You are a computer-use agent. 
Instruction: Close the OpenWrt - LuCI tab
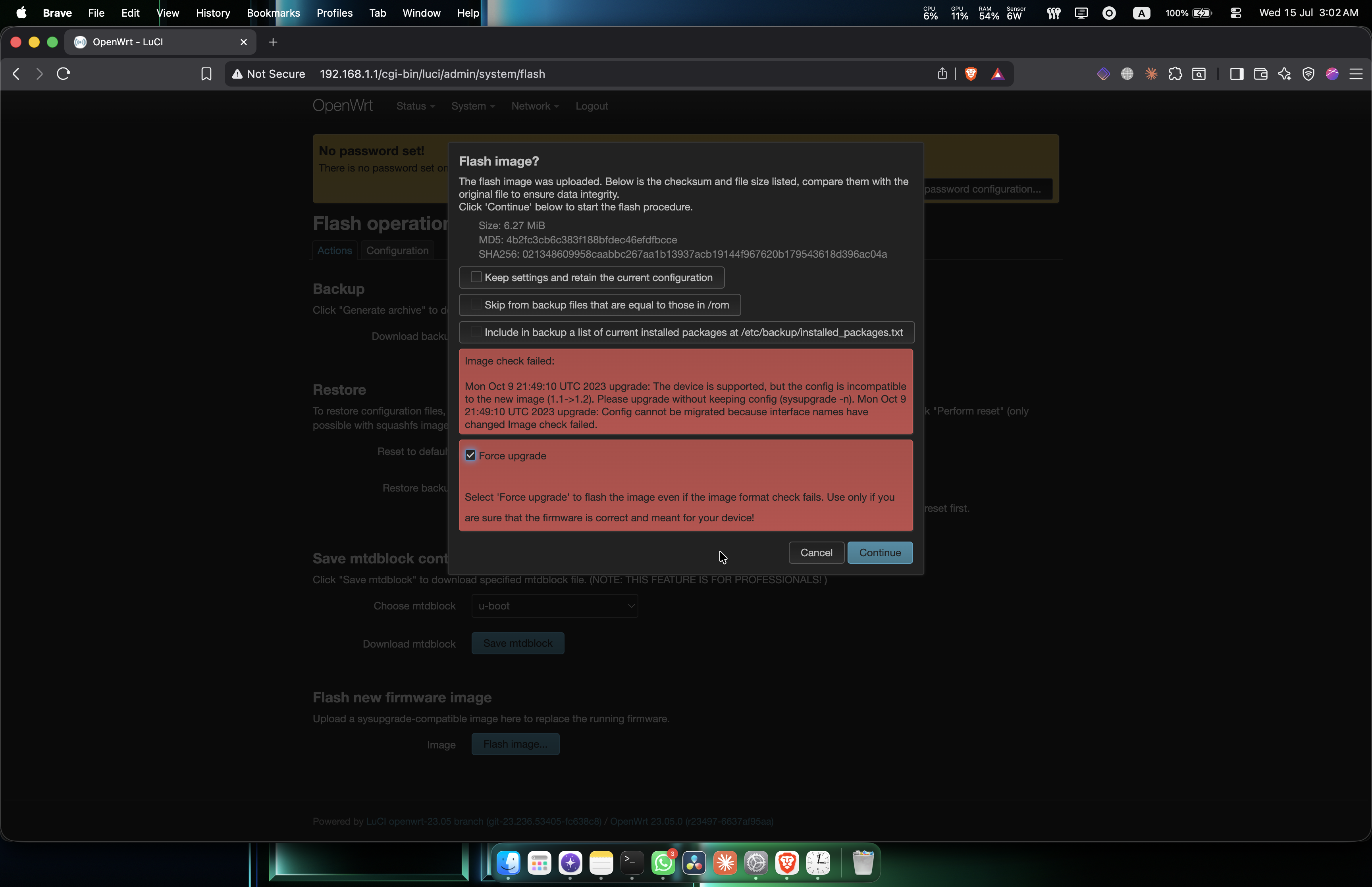243,42
